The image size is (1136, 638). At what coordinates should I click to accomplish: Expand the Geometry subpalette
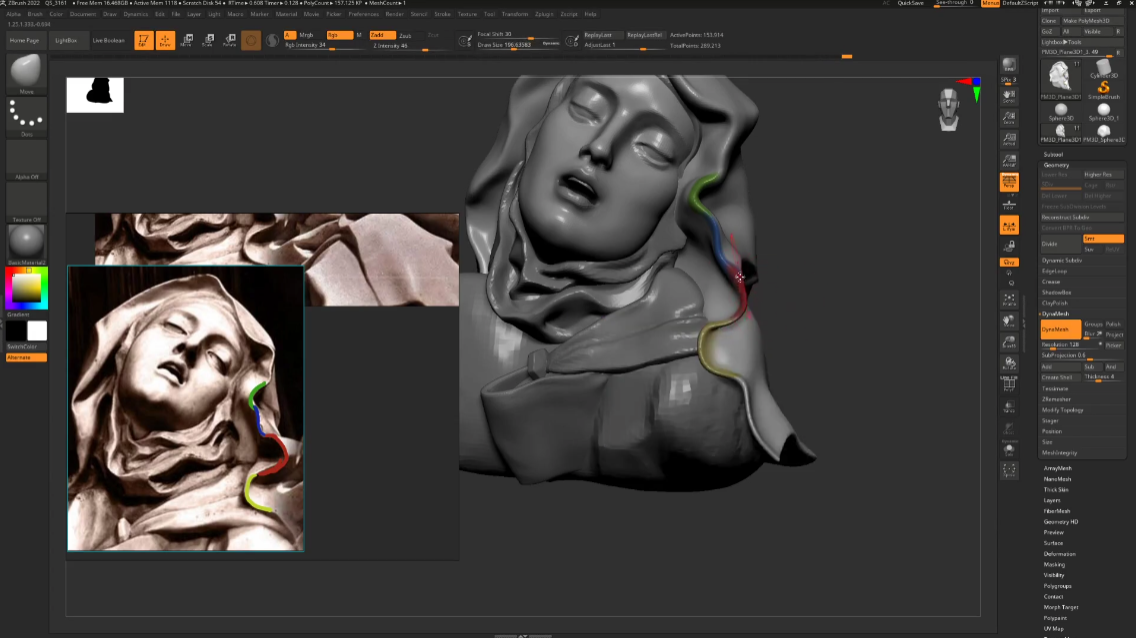pyautogui.click(x=1056, y=165)
